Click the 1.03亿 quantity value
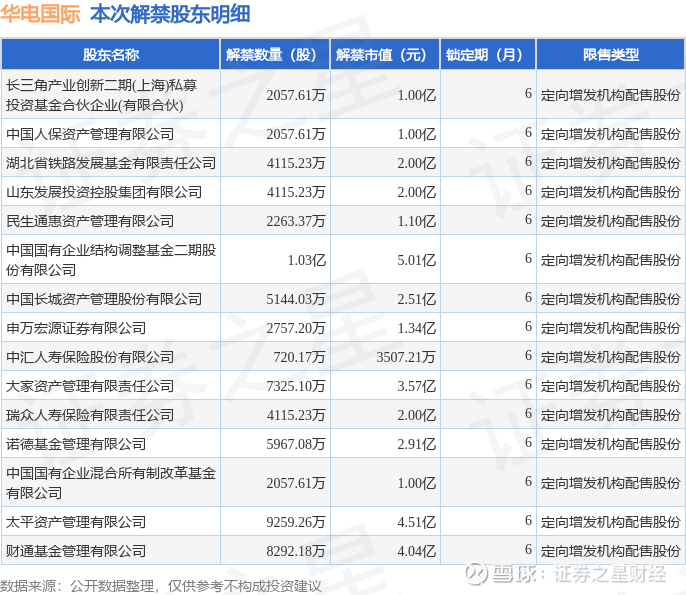This screenshot has width=686, height=595. tap(307, 260)
